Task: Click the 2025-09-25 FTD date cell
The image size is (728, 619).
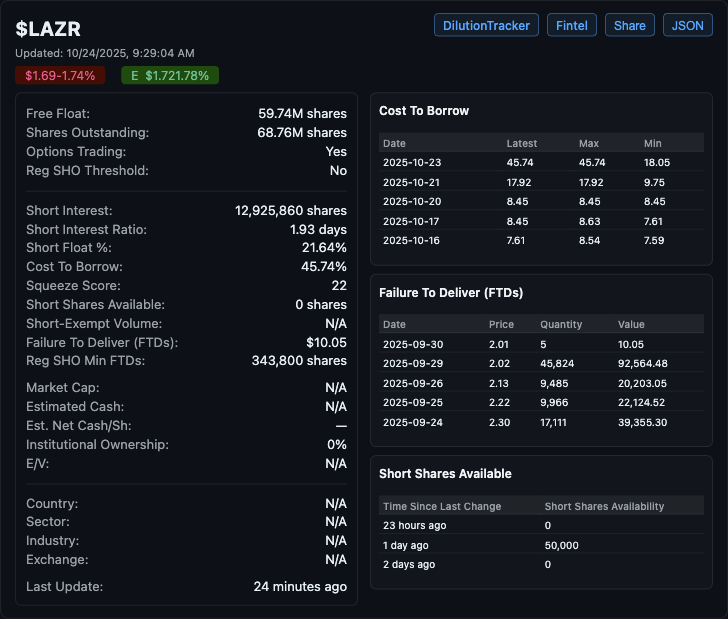Action: click(413, 403)
